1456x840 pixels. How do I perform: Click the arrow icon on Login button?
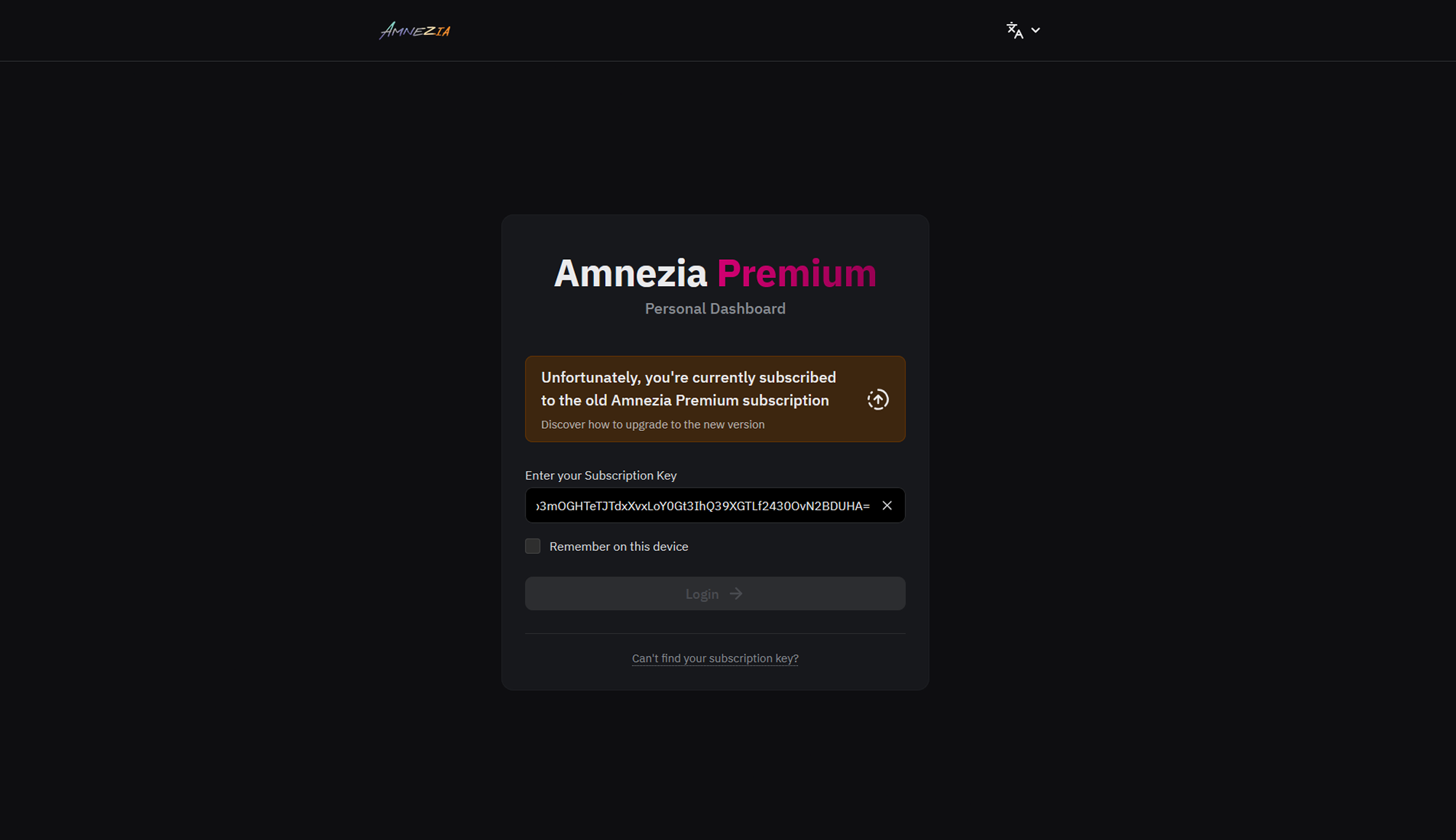[736, 594]
